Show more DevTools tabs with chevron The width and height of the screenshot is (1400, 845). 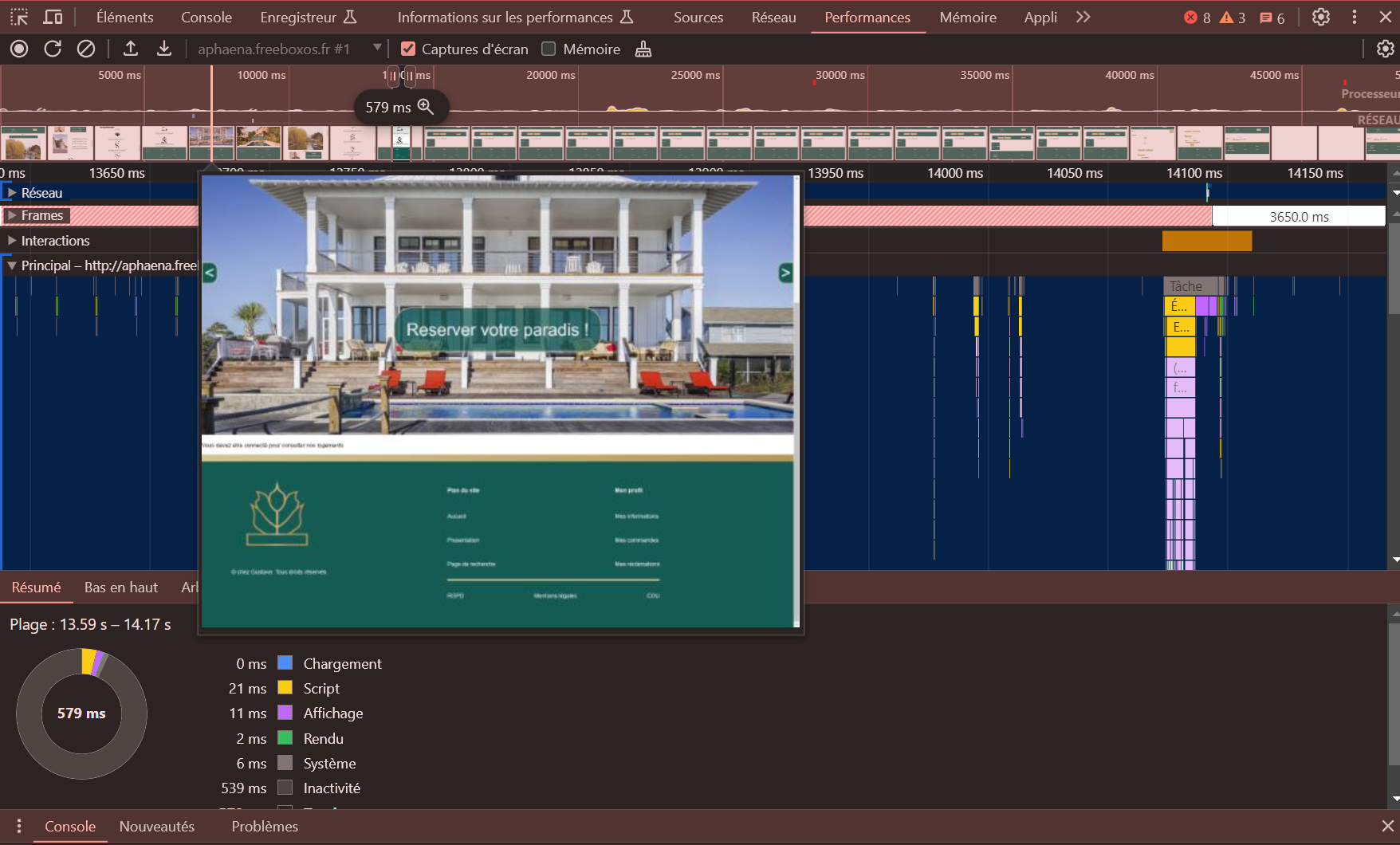click(1083, 17)
